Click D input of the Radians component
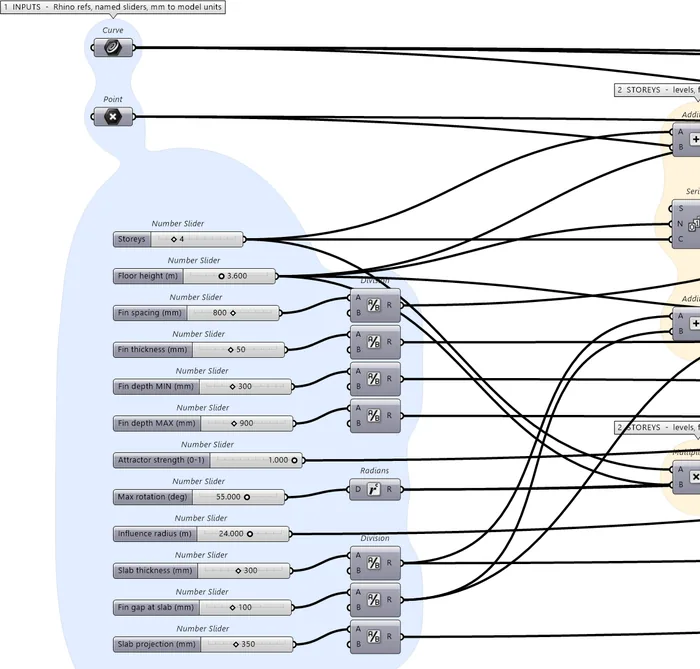Viewport: 700px width, 669px height. (x=358, y=490)
